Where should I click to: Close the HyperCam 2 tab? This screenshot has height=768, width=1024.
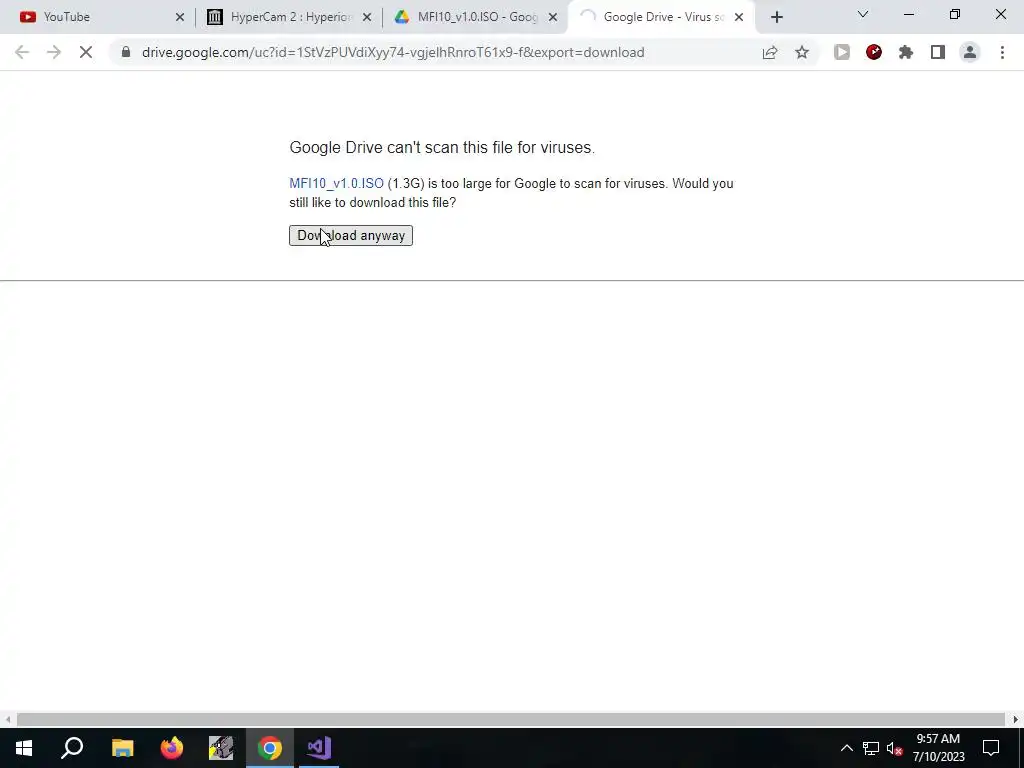(x=367, y=17)
